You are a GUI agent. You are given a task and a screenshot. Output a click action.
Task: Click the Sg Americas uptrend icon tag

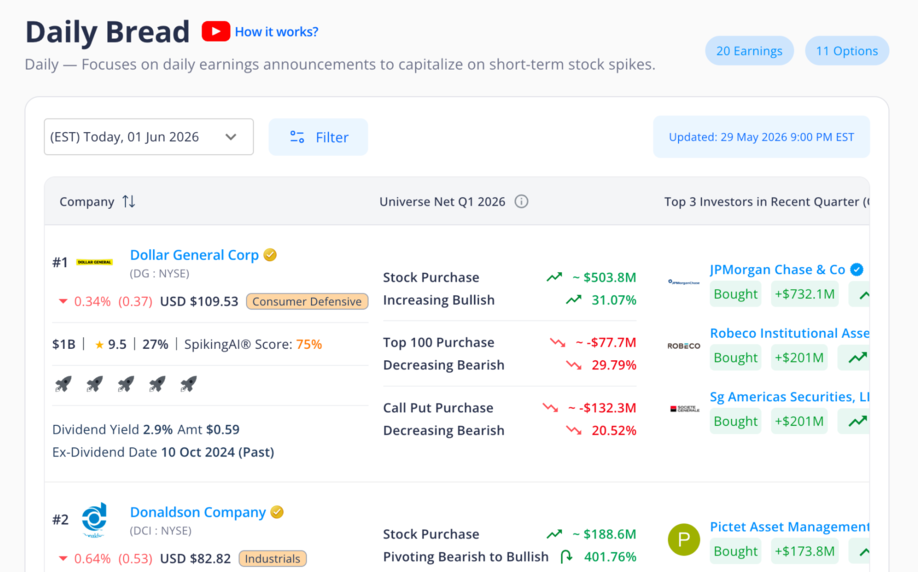coord(854,421)
